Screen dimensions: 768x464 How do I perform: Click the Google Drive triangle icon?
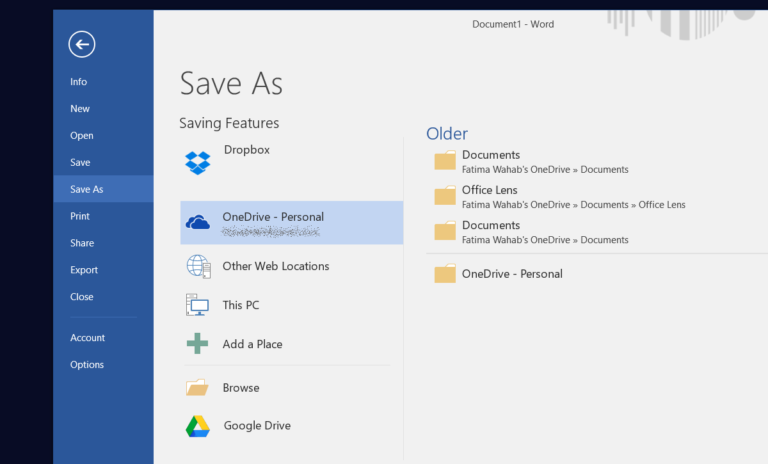click(x=198, y=426)
